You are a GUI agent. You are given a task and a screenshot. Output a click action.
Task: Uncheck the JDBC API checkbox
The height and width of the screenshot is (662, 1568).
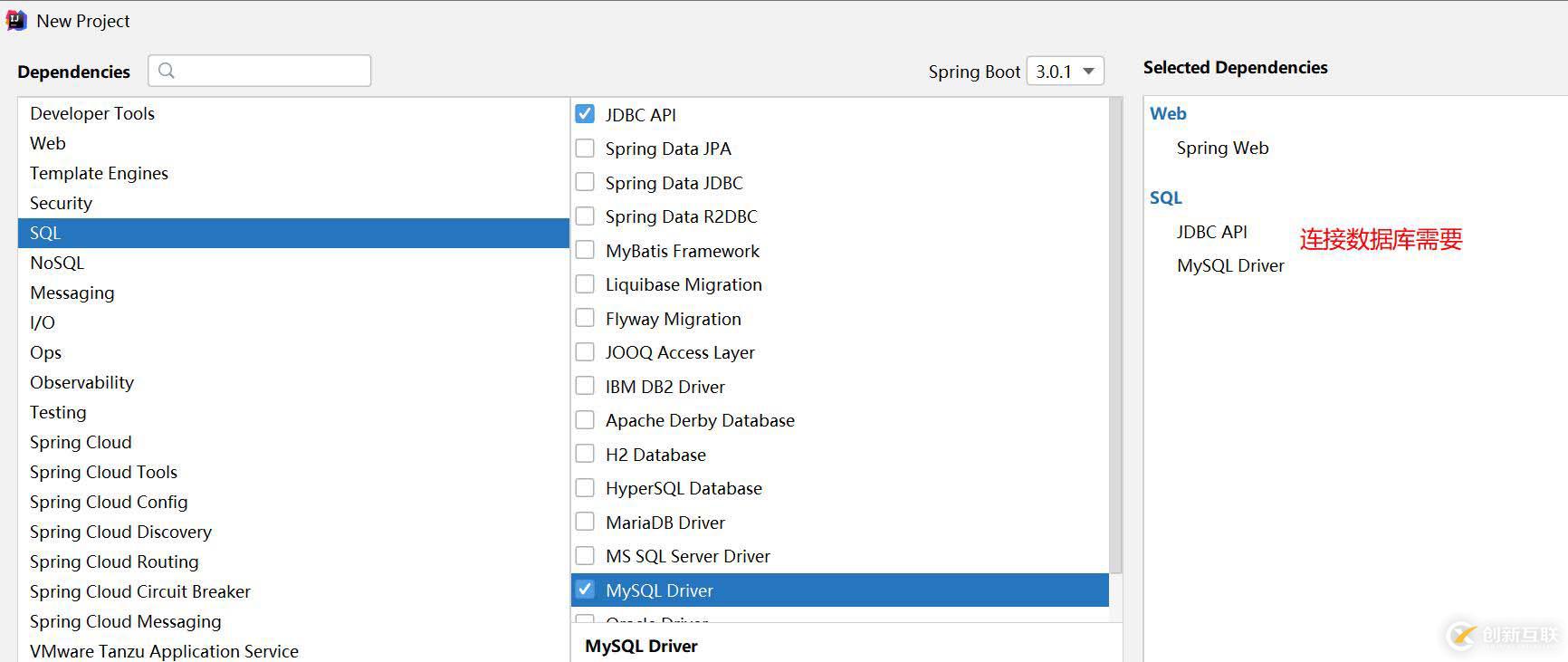tap(585, 114)
